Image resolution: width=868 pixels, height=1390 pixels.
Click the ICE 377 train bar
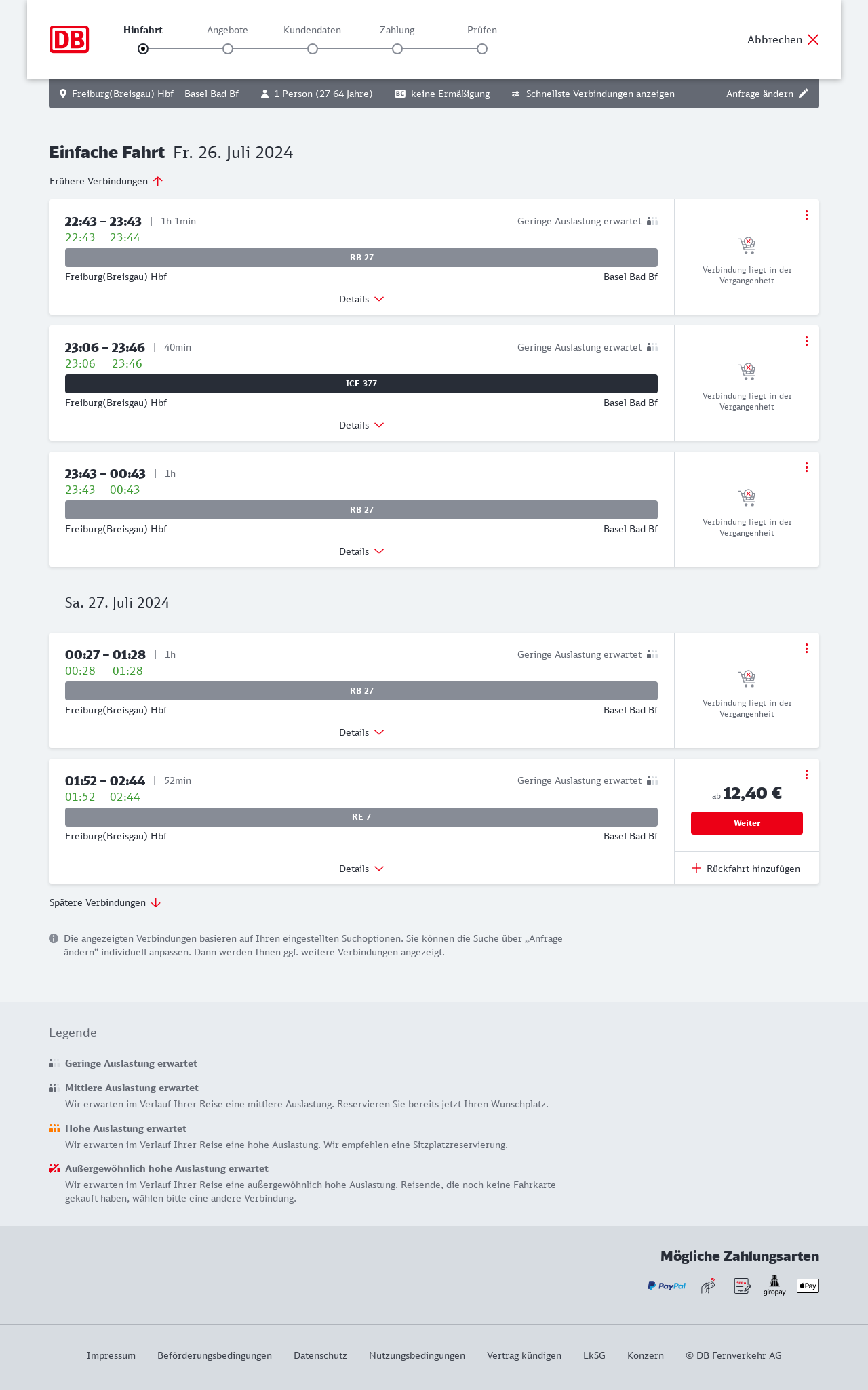pyautogui.click(x=361, y=384)
